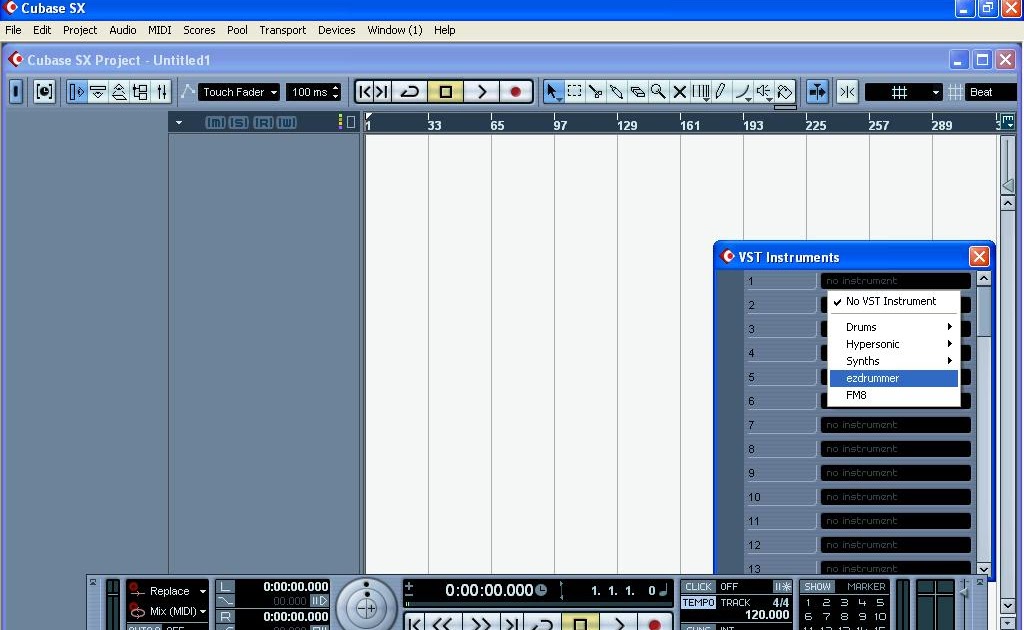This screenshot has height=630, width=1024.
Task: Show the Inspector panel
Action: [x=76, y=92]
